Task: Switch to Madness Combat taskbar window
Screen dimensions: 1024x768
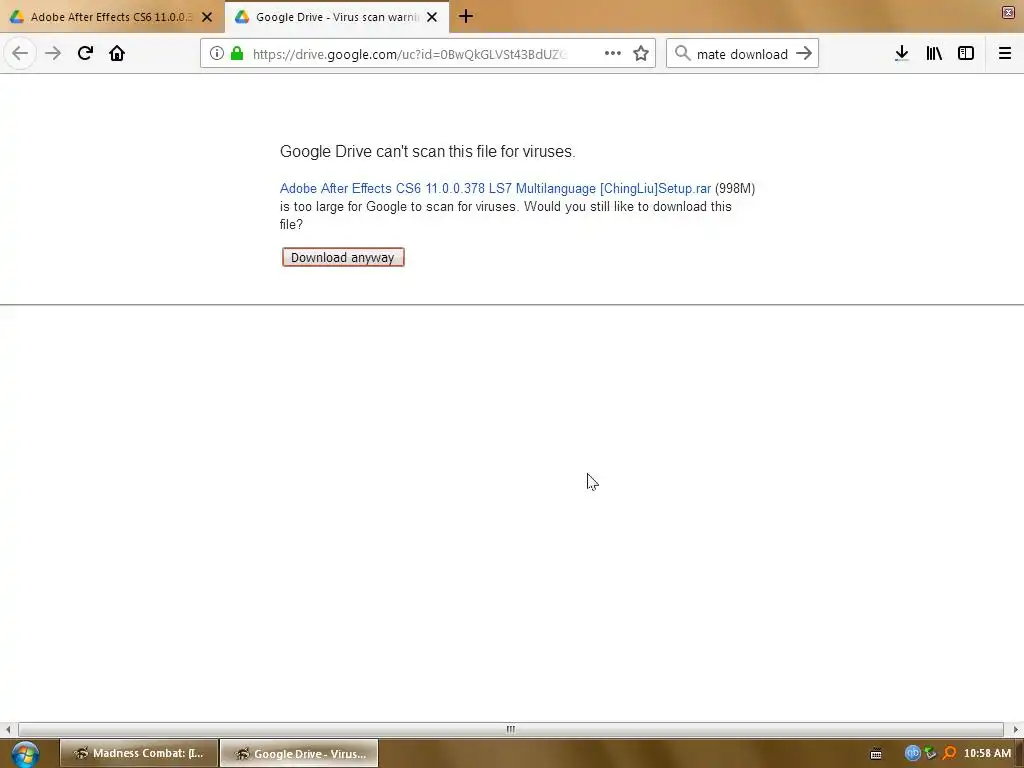Action: [138, 753]
